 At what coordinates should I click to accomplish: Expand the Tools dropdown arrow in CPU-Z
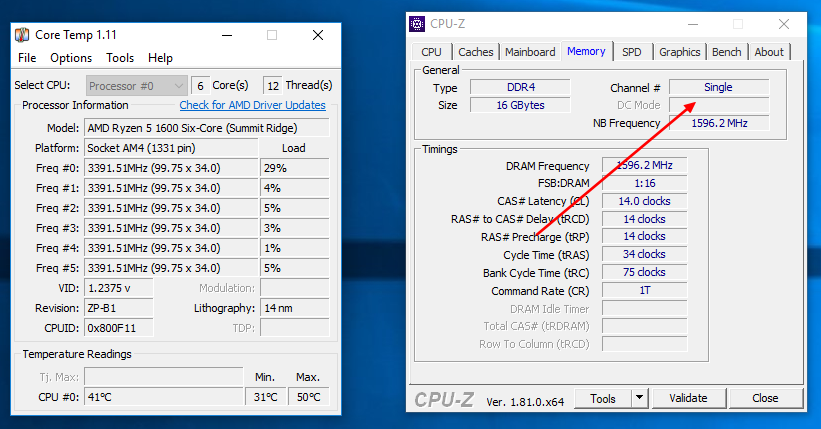pyautogui.click(x=639, y=399)
